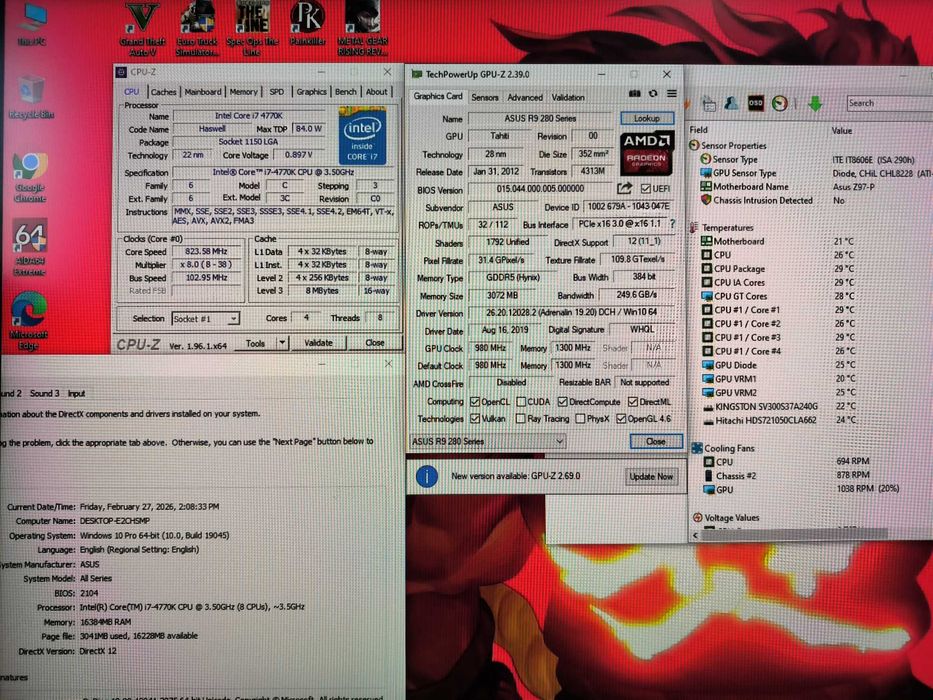
Task: Toggle Vulkan checkbox in GPU-Z
Action: [475, 418]
